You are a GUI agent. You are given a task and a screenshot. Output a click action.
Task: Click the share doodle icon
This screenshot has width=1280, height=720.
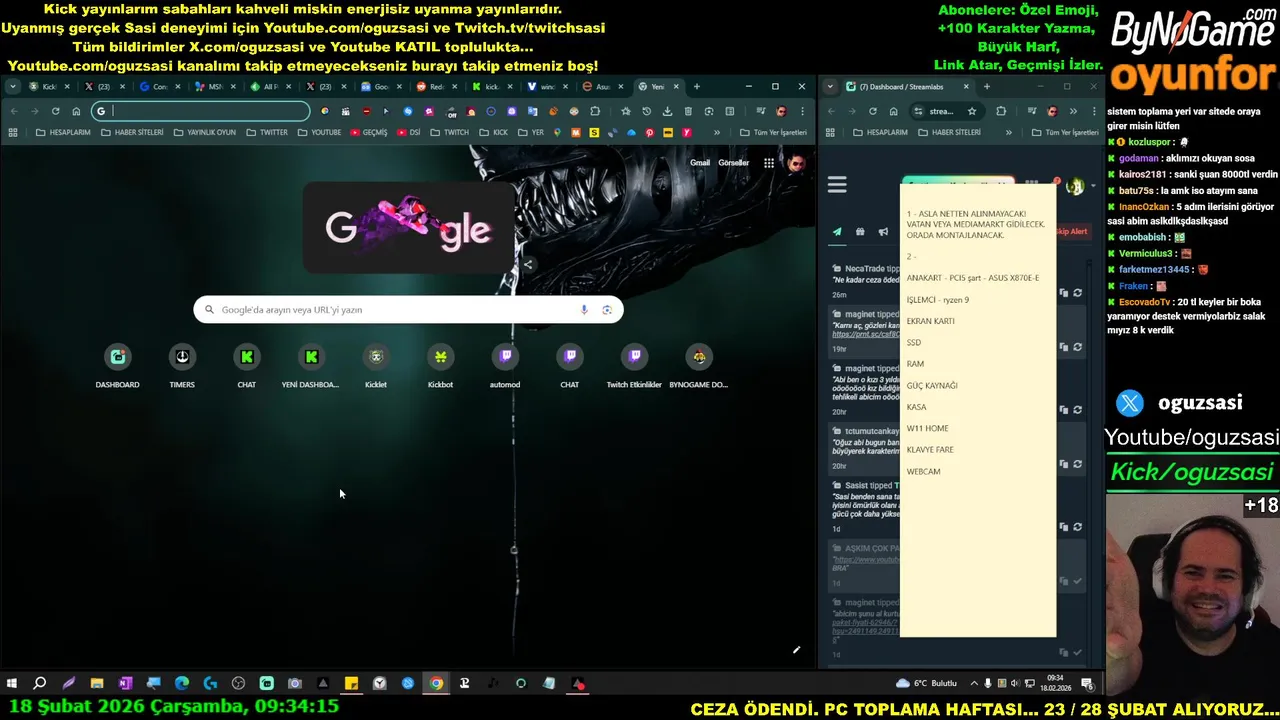tap(528, 265)
